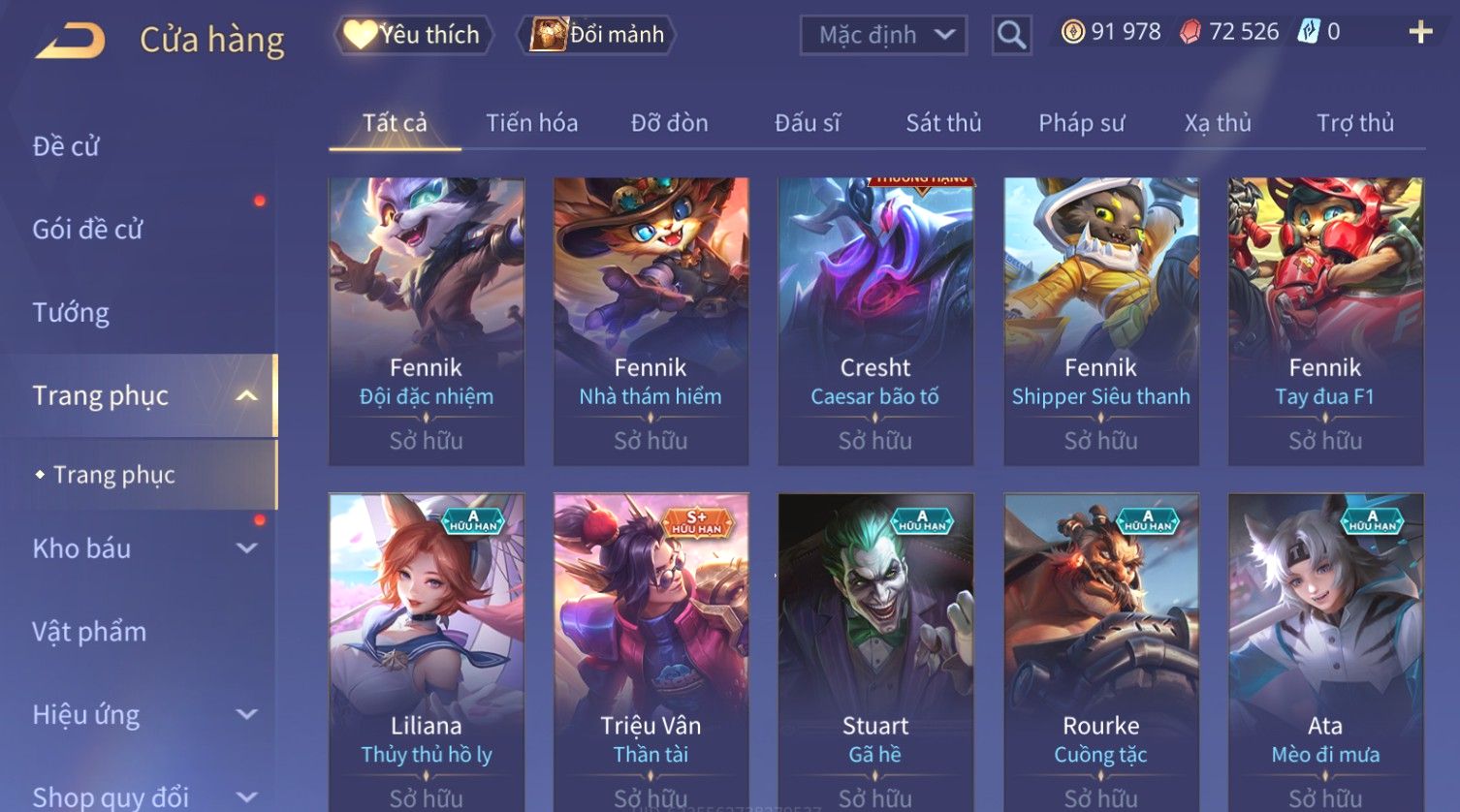Tap the heart icon in Yêu thích
The height and width of the screenshot is (812, 1460).
(x=360, y=35)
